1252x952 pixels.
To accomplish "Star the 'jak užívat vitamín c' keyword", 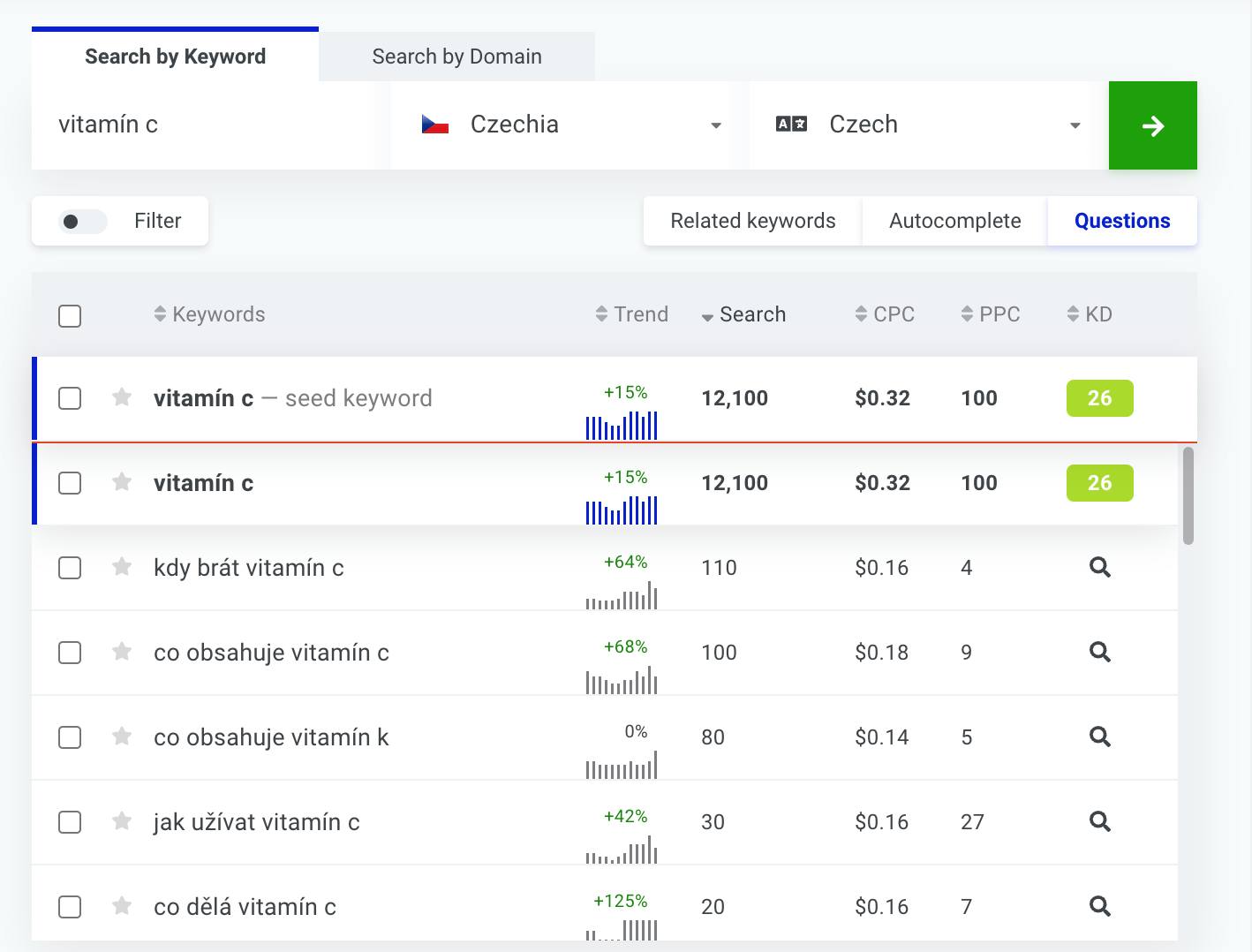I will tap(122, 821).
